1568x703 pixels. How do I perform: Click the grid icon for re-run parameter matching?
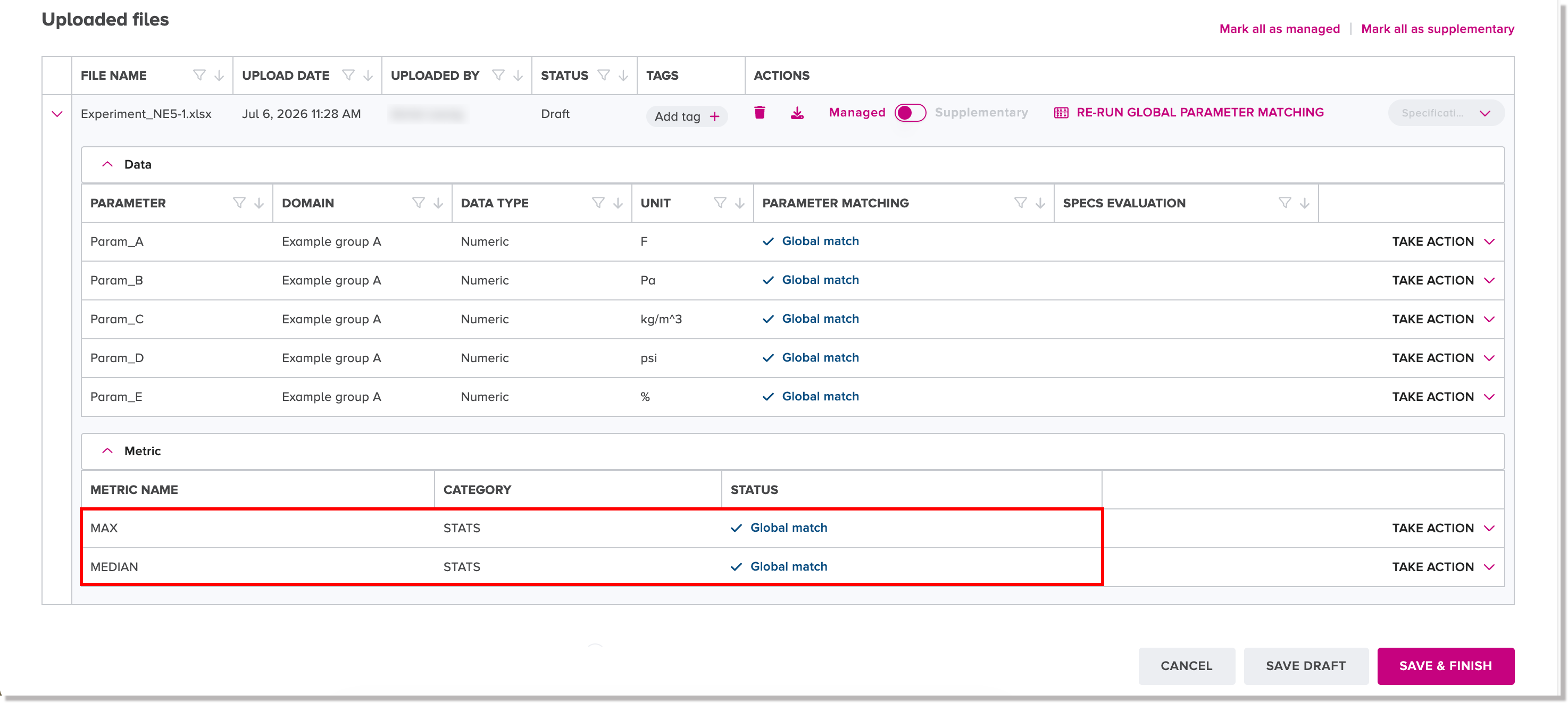tap(1061, 113)
